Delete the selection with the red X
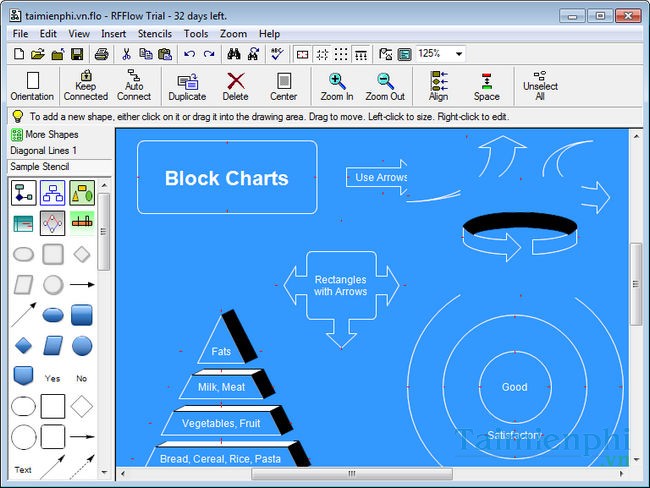Image resolution: width=650 pixels, height=488 pixels. 236,86
